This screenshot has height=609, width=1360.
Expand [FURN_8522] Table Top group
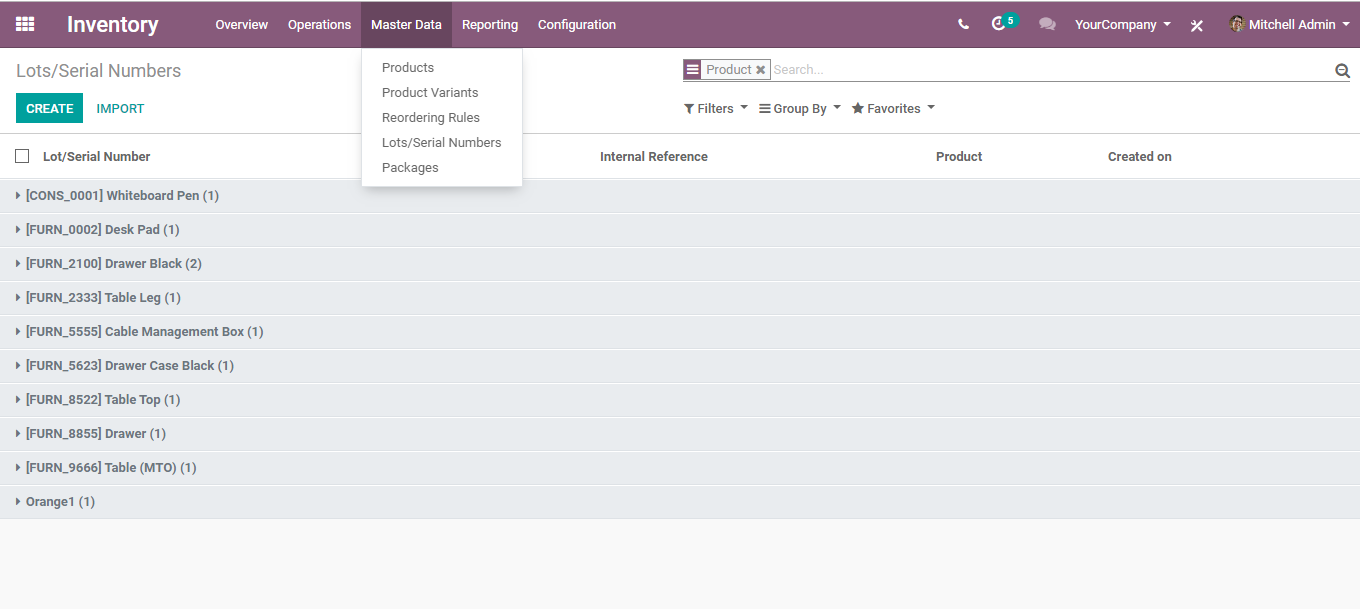click(680, 400)
